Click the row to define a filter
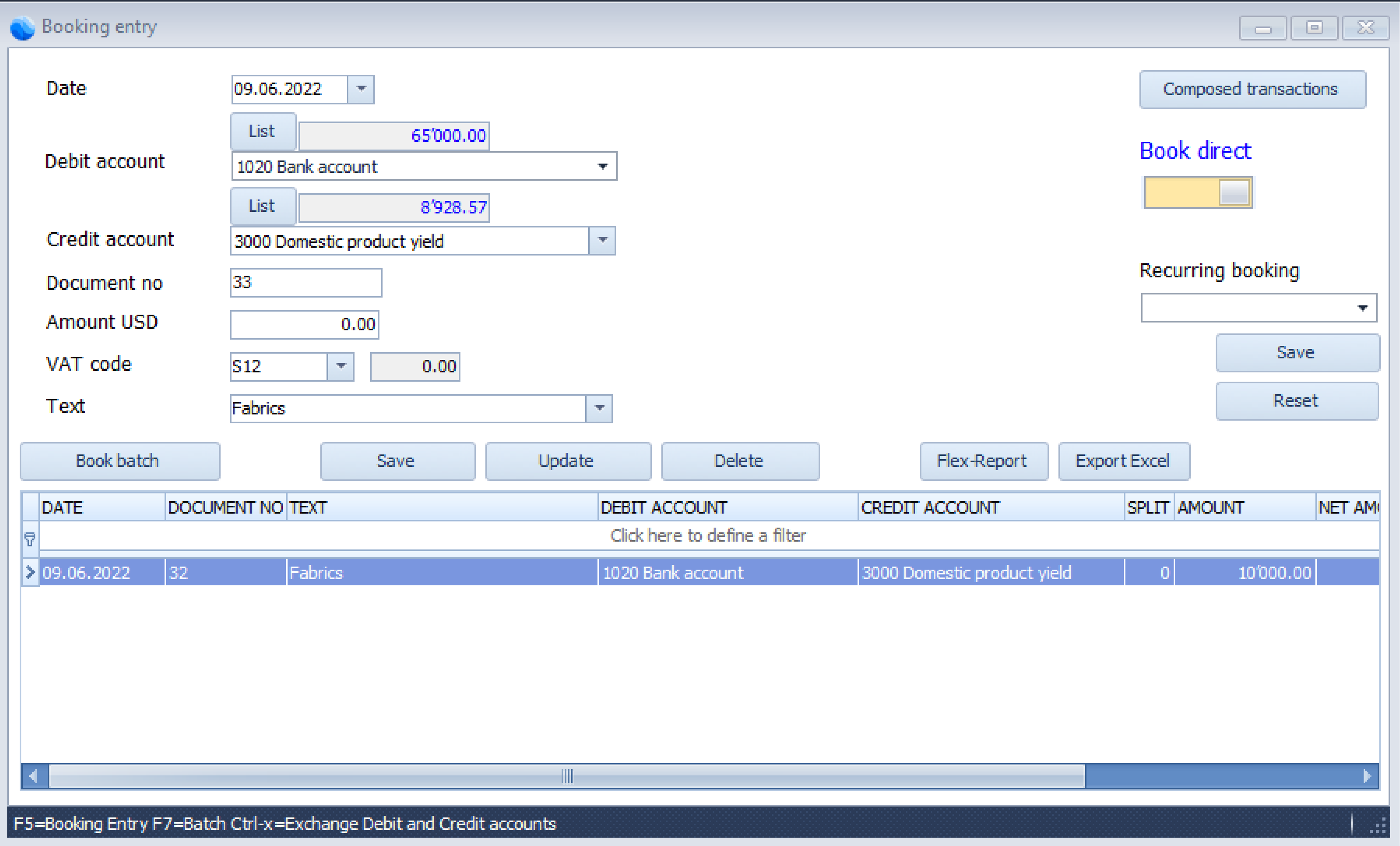The width and height of the screenshot is (1400, 846). (708, 535)
